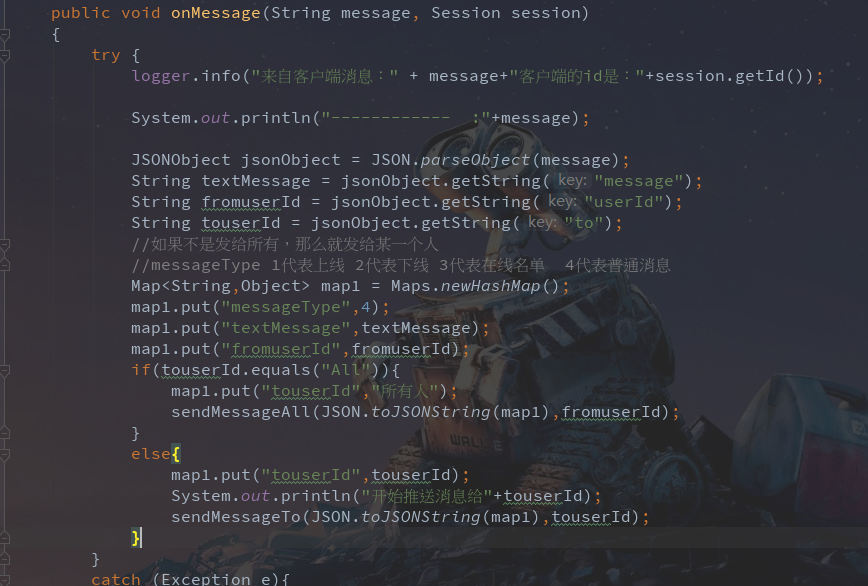This screenshot has width=868, height=586.
Task: Collapse the onMessage method body fold marker
Action: point(4,36)
